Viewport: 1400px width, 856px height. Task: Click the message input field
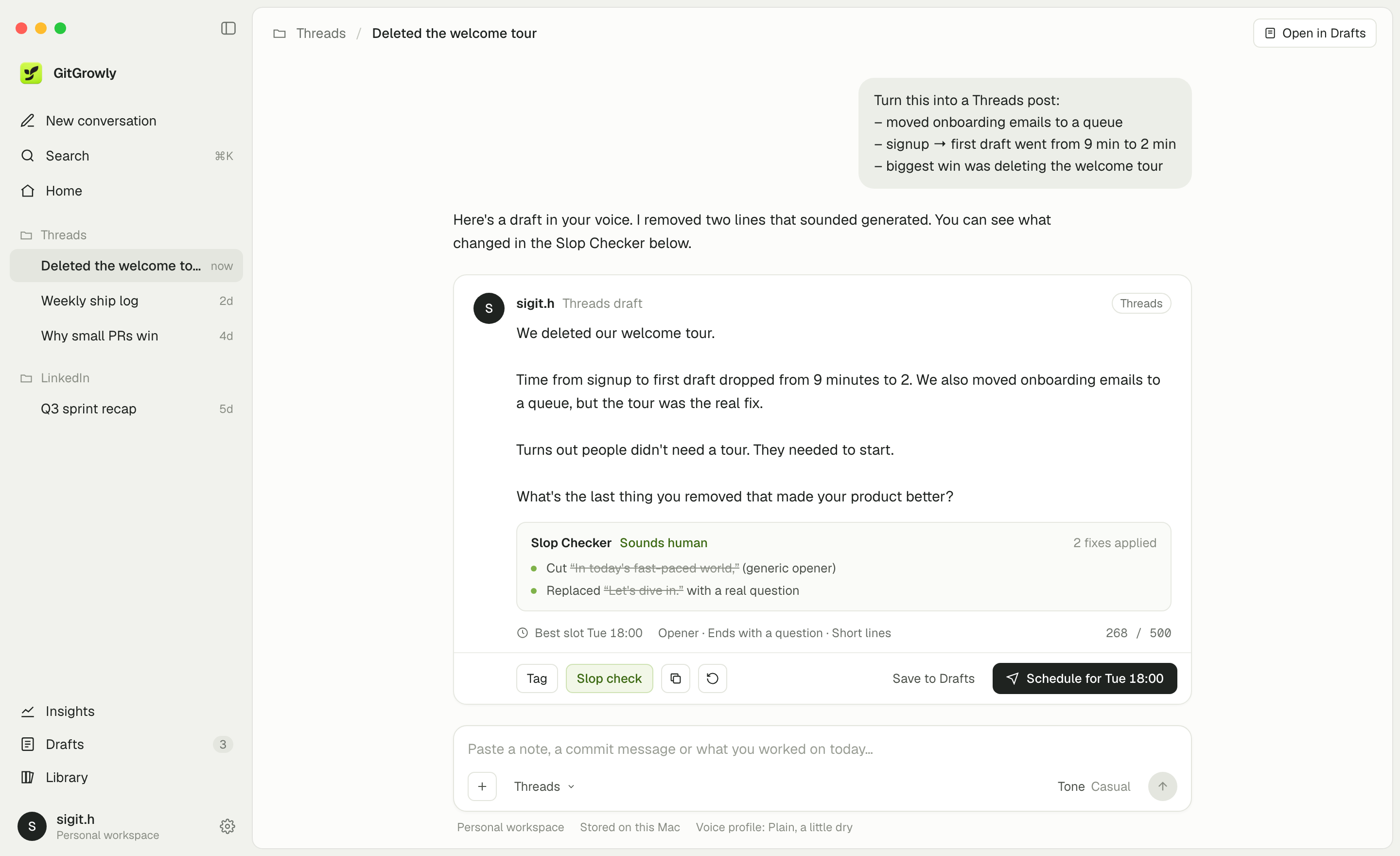coord(822,749)
